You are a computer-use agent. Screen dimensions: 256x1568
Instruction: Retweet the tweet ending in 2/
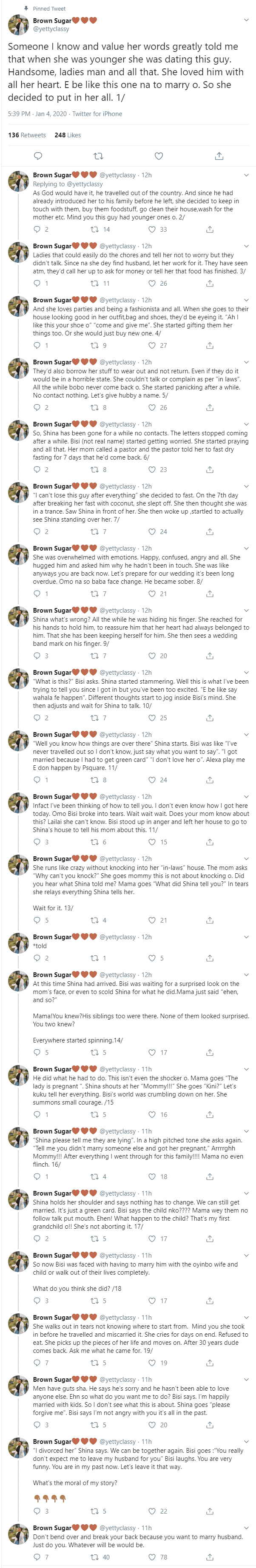tap(94, 230)
